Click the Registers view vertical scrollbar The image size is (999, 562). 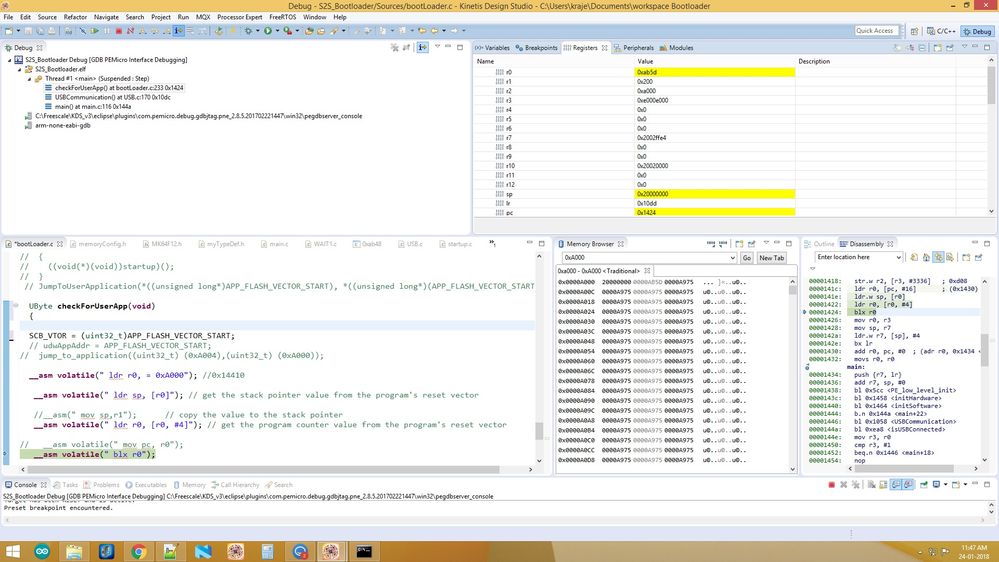pyautogui.click(x=991, y=135)
